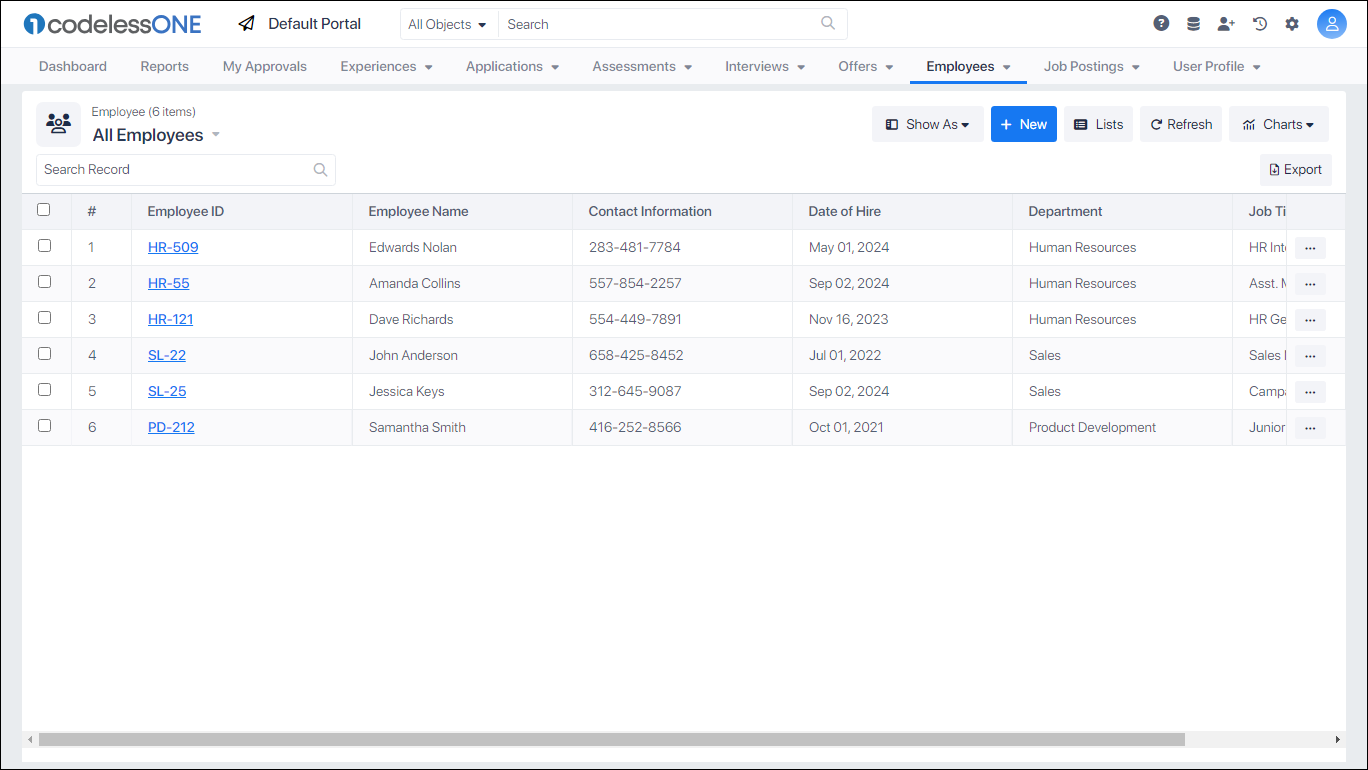Select the checkbox on Amanda Collins row
Viewport: 1368px width, 770px height.
[44, 282]
